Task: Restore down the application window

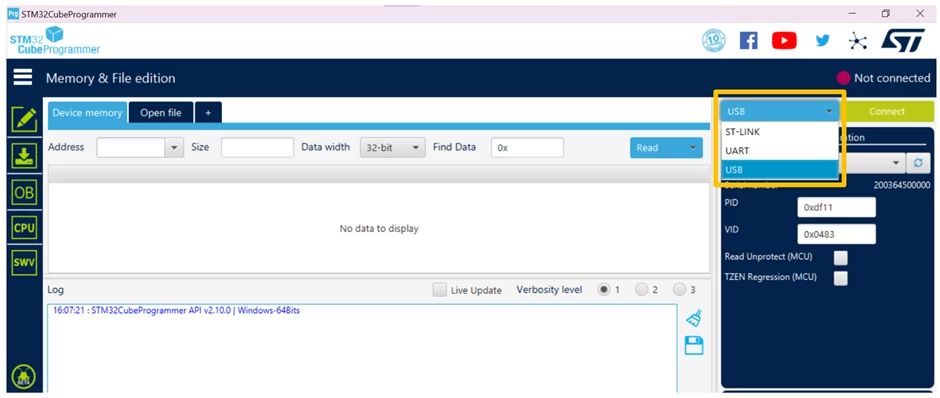Action: [x=885, y=14]
